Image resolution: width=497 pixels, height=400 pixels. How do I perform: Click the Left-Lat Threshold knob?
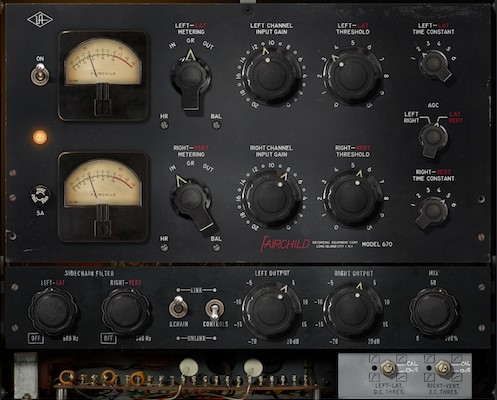[353, 76]
